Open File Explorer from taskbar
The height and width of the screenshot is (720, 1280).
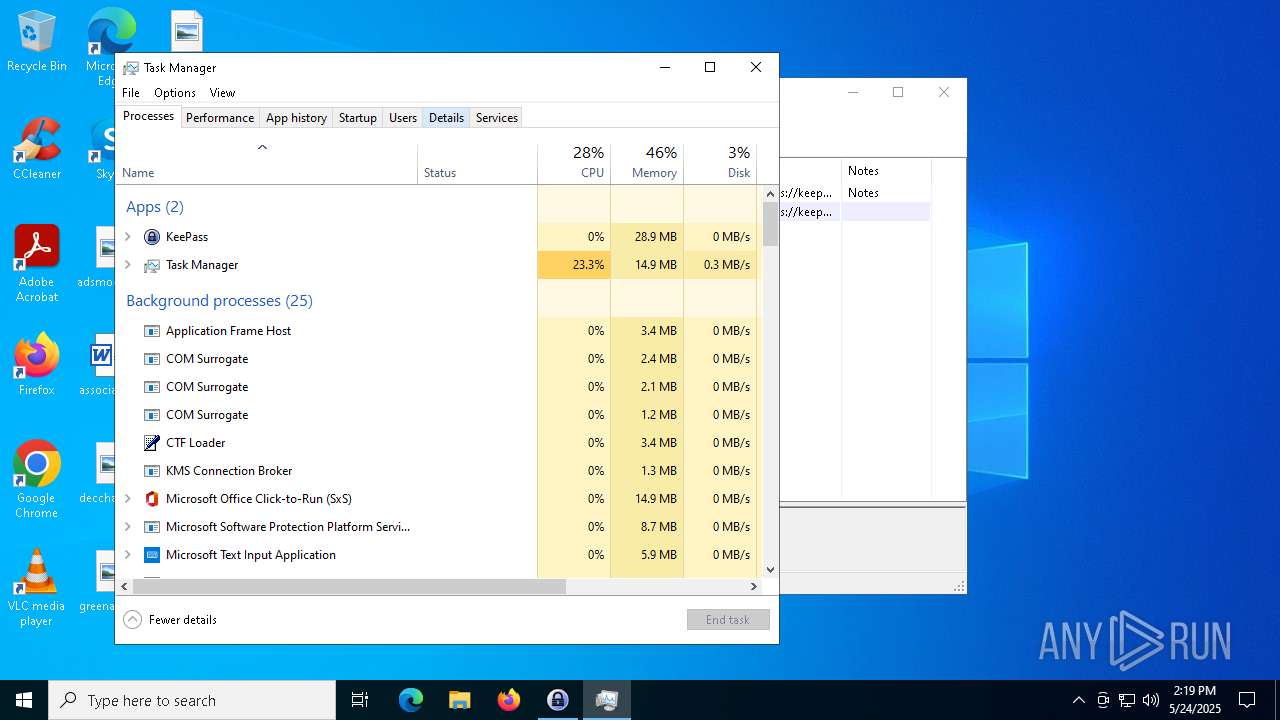pos(460,700)
